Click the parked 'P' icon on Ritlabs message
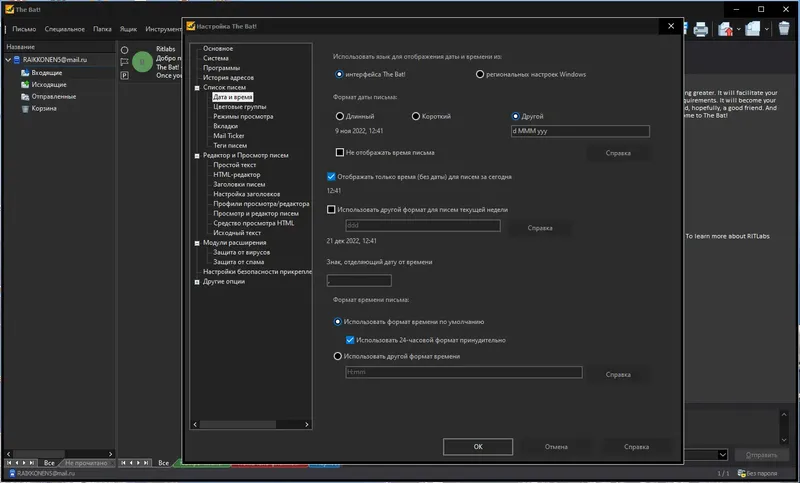Viewport: 800px width, 483px height. tap(124, 75)
